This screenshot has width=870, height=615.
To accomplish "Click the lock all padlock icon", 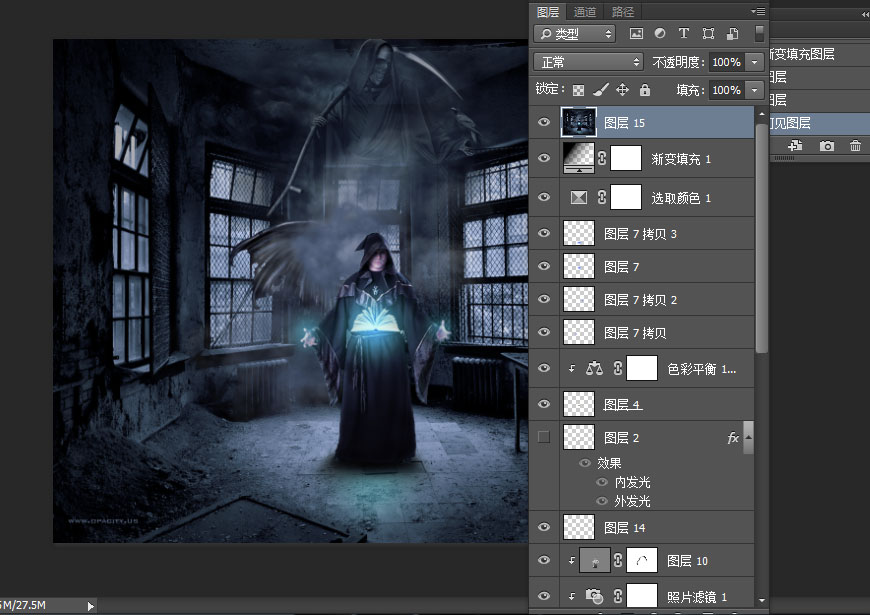I will pyautogui.click(x=645, y=90).
